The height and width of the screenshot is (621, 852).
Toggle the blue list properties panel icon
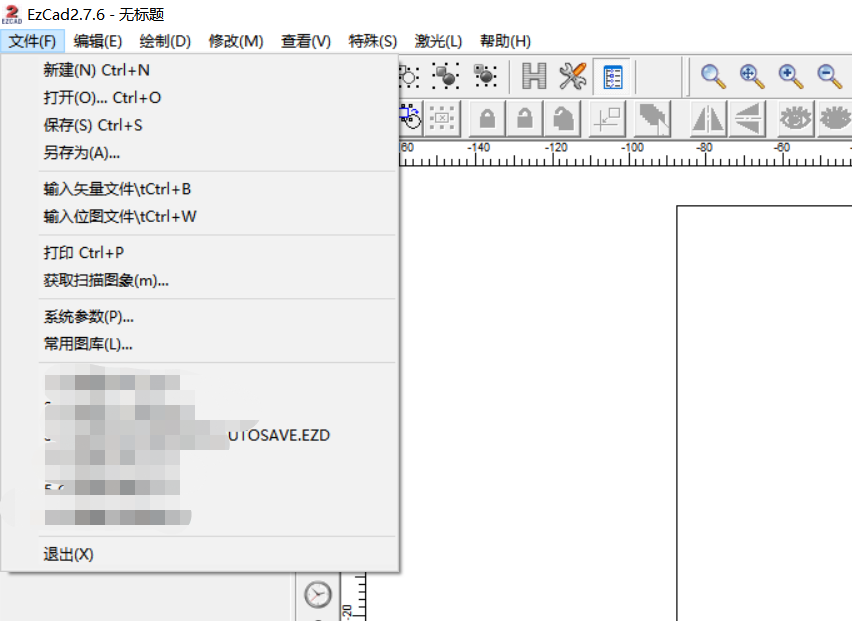tap(612, 76)
